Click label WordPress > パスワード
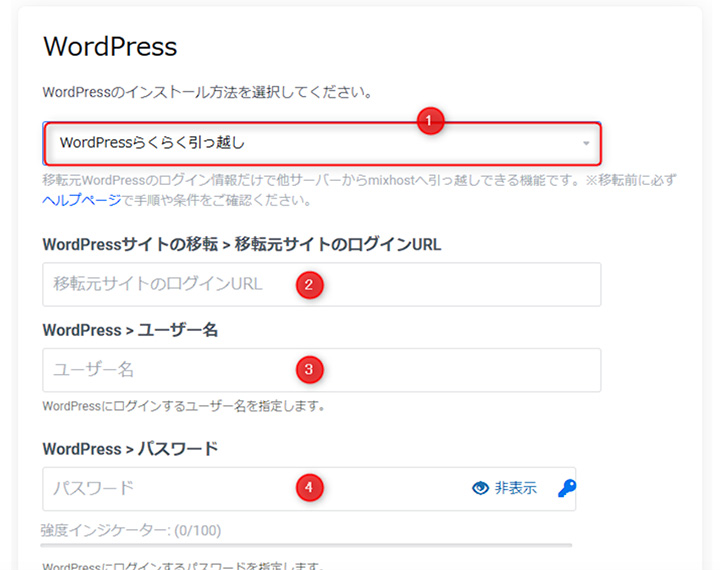The image size is (720, 570). point(130,449)
